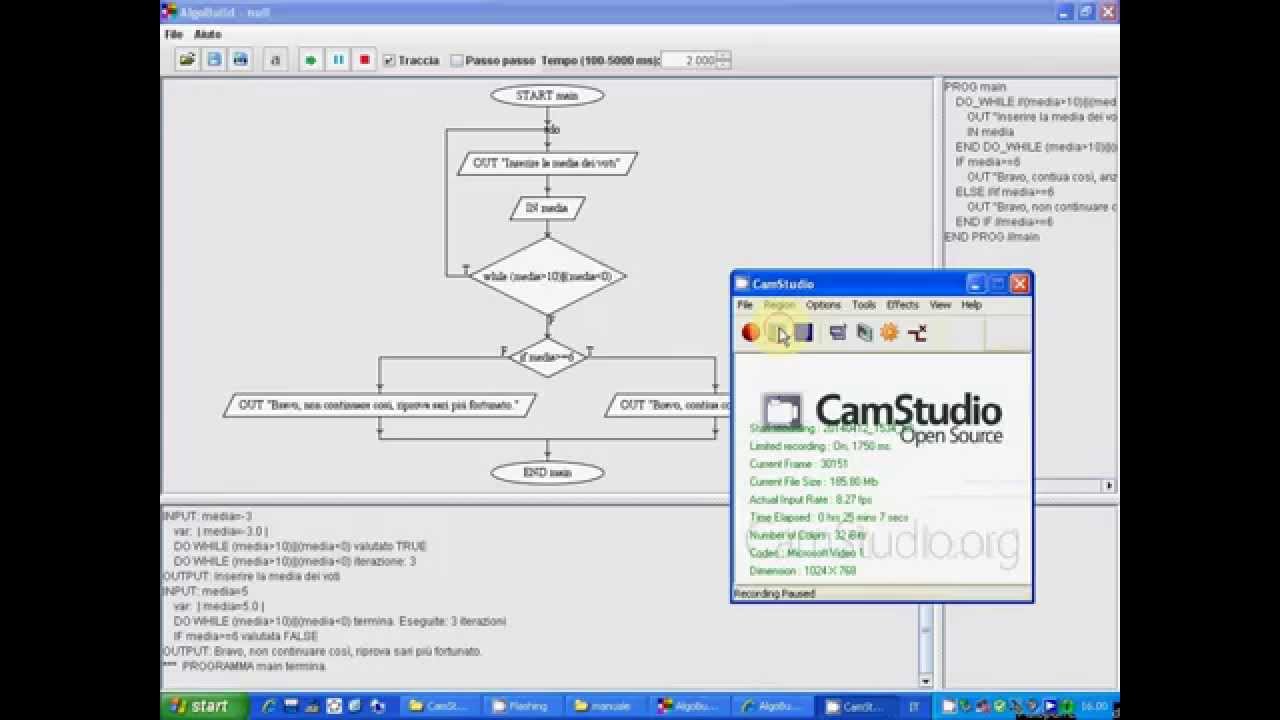Image resolution: width=1280 pixels, height=720 pixels.
Task: Save the flowchart with the floppy disk icon
Action: pos(214,60)
